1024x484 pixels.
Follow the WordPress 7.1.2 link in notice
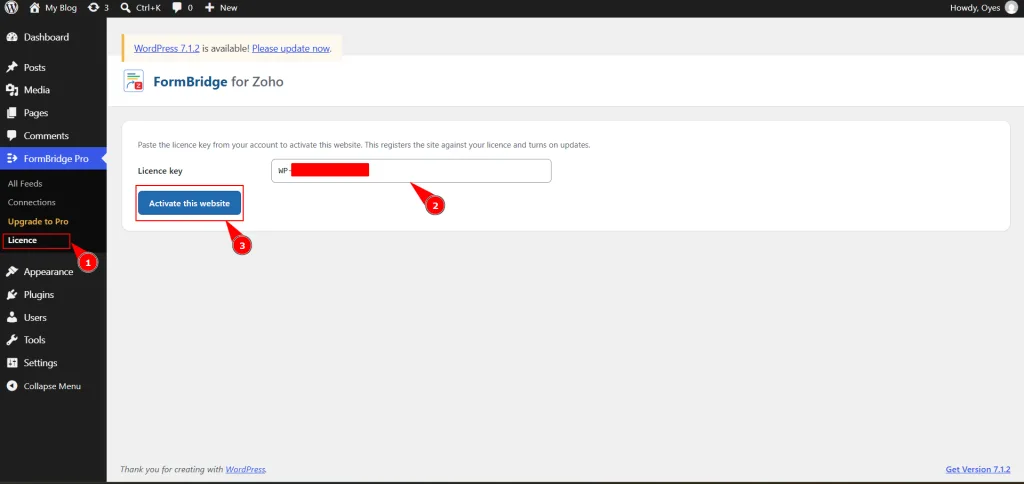167,48
